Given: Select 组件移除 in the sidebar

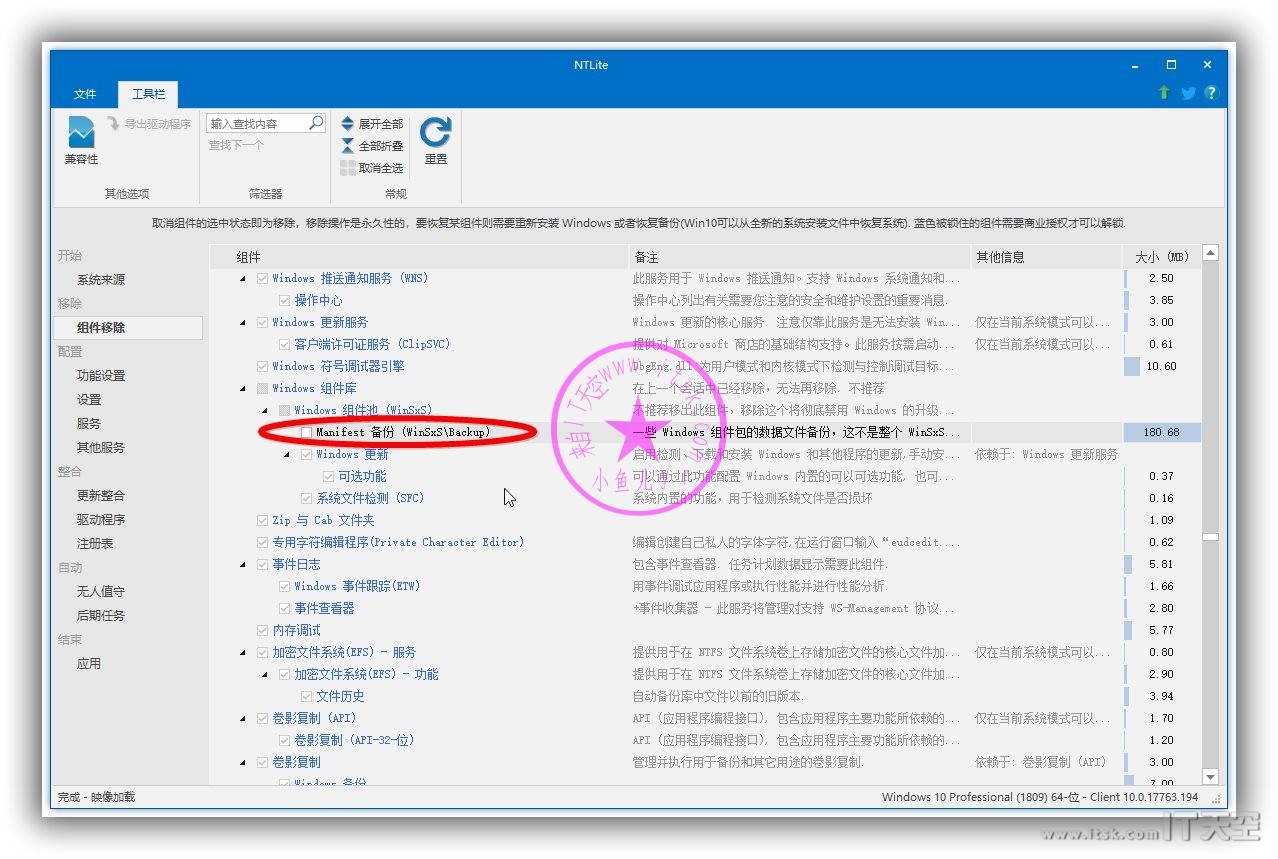Looking at the screenshot, I should [x=128, y=328].
